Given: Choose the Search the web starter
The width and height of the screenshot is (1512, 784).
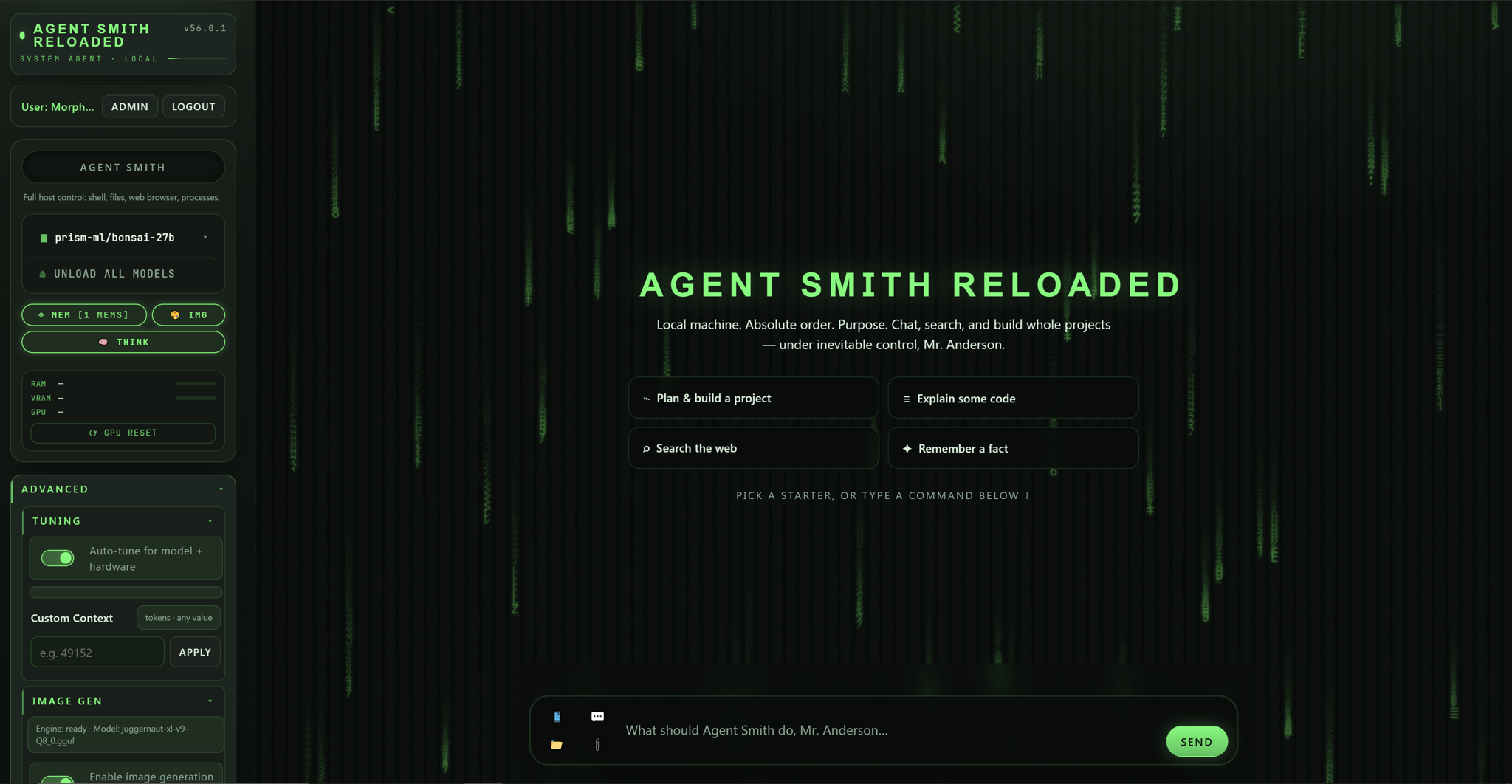Looking at the screenshot, I should [754, 448].
